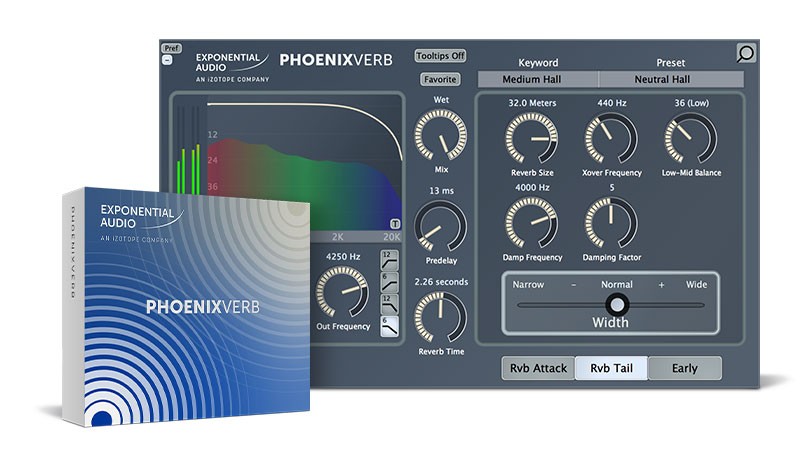Select top 12 dB filter slope icon

(389, 260)
